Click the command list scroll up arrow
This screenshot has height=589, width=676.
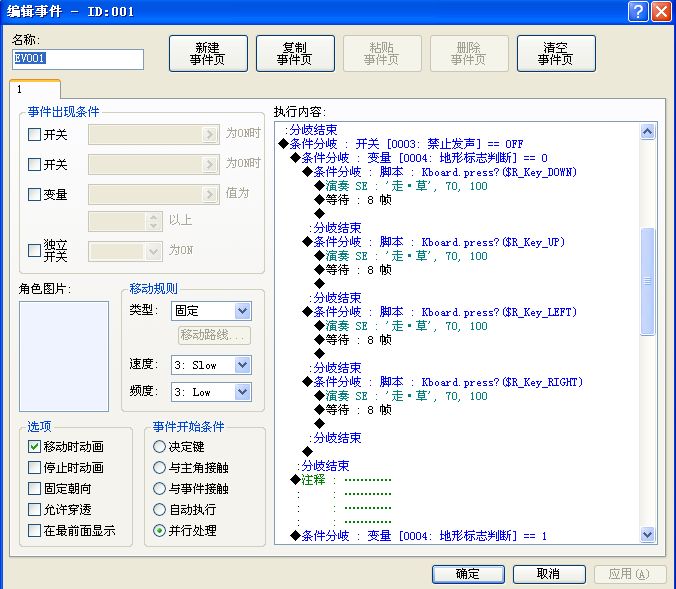tap(648, 132)
